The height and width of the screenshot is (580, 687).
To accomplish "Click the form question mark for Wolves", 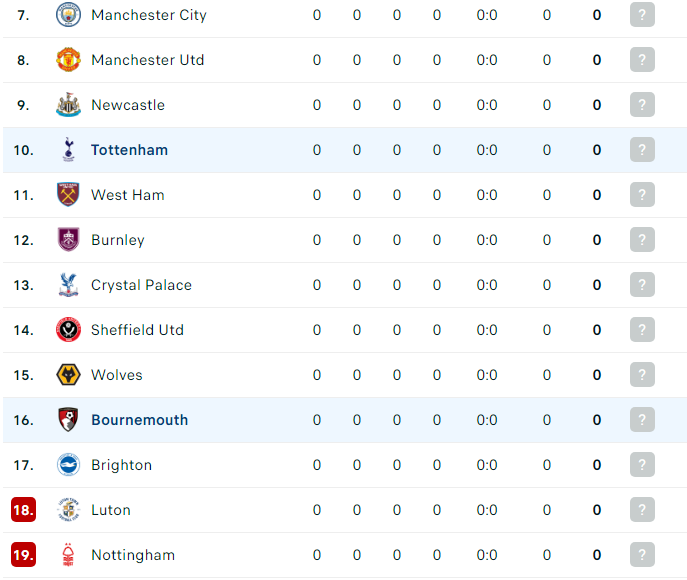I will [x=642, y=375].
